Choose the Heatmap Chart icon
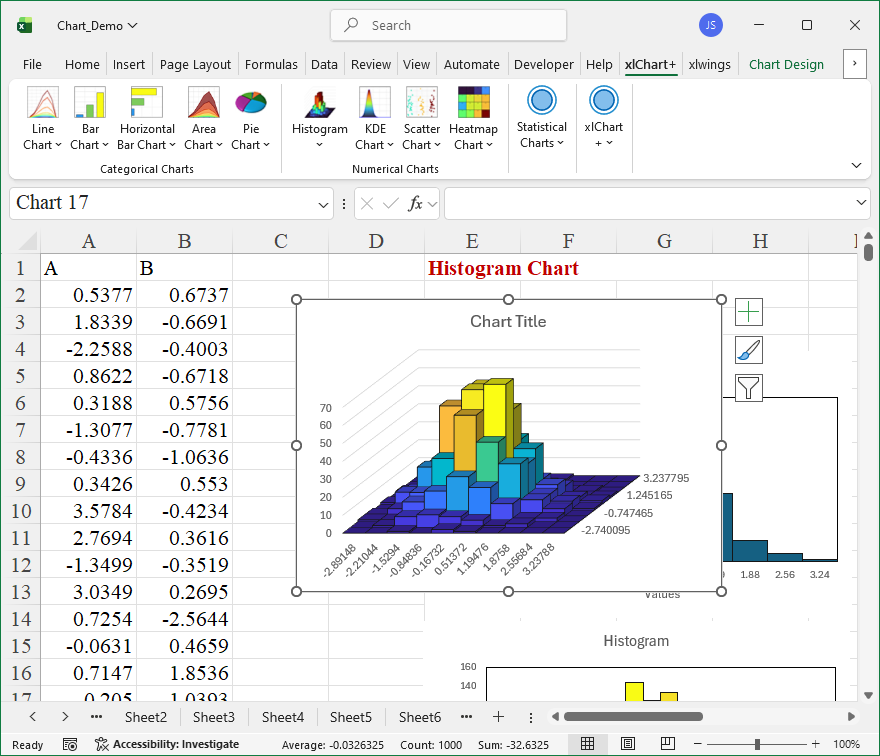Viewport: 880px width, 756px height. (x=473, y=103)
